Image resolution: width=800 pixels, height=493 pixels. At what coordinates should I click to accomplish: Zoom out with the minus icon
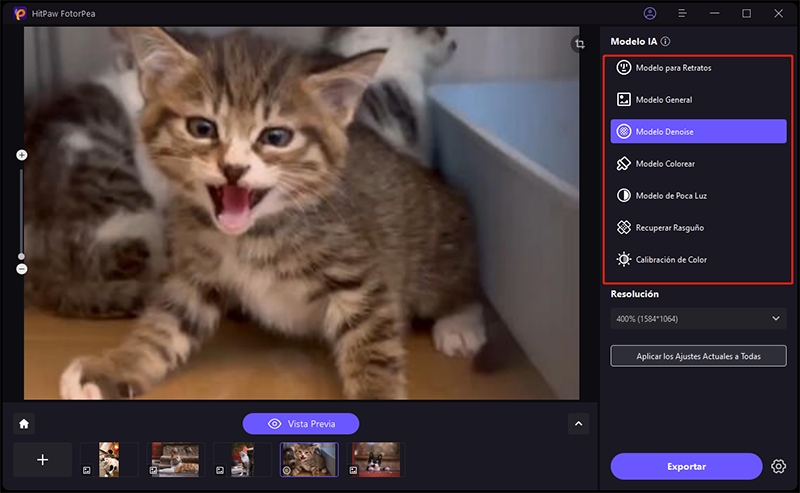(x=21, y=269)
